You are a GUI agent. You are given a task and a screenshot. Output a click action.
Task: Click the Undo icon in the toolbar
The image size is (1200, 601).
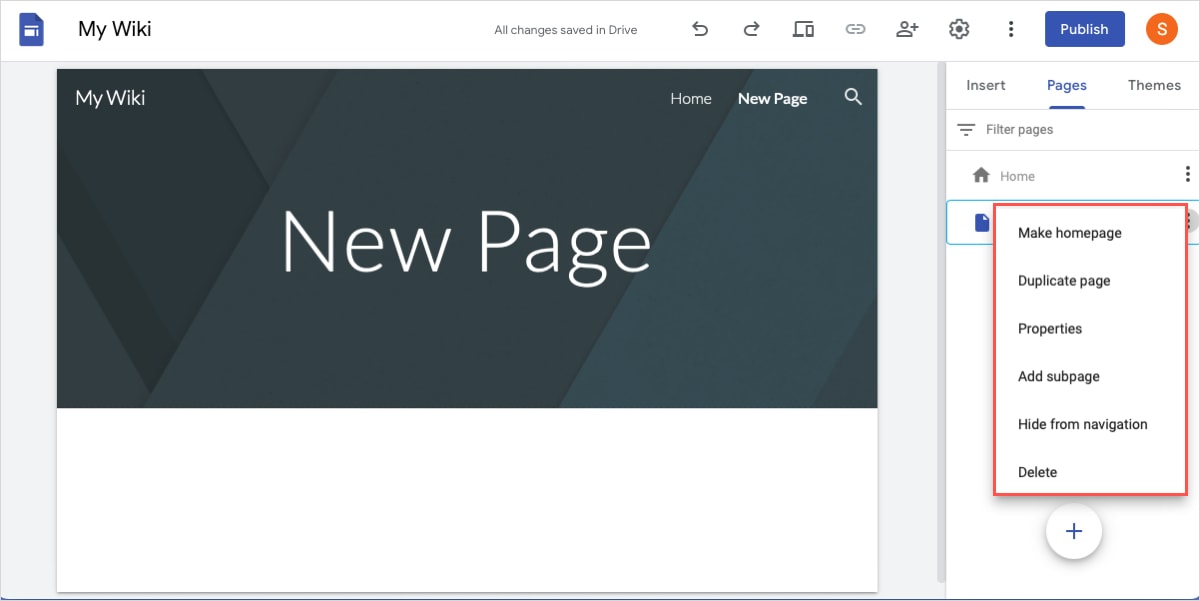(700, 29)
